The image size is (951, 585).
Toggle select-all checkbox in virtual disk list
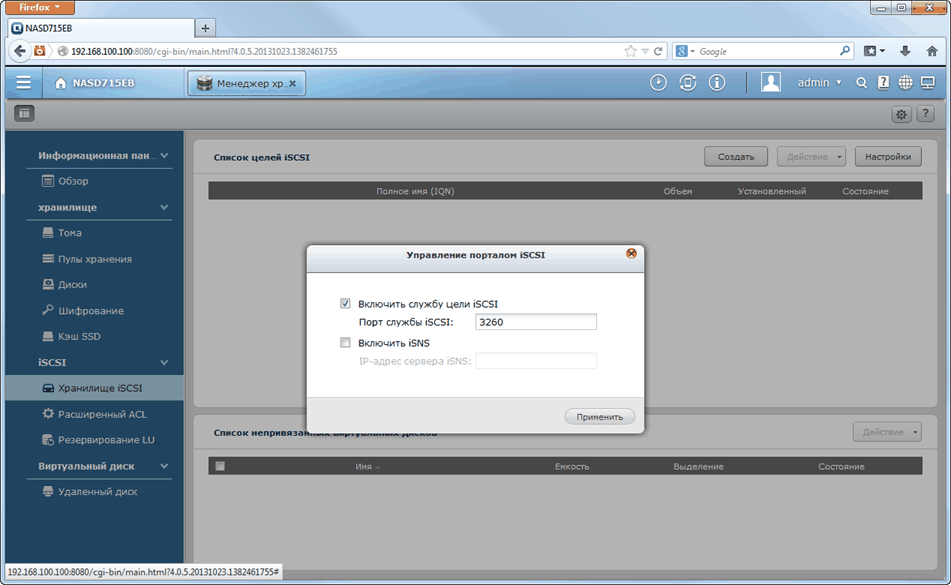click(220, 466)
